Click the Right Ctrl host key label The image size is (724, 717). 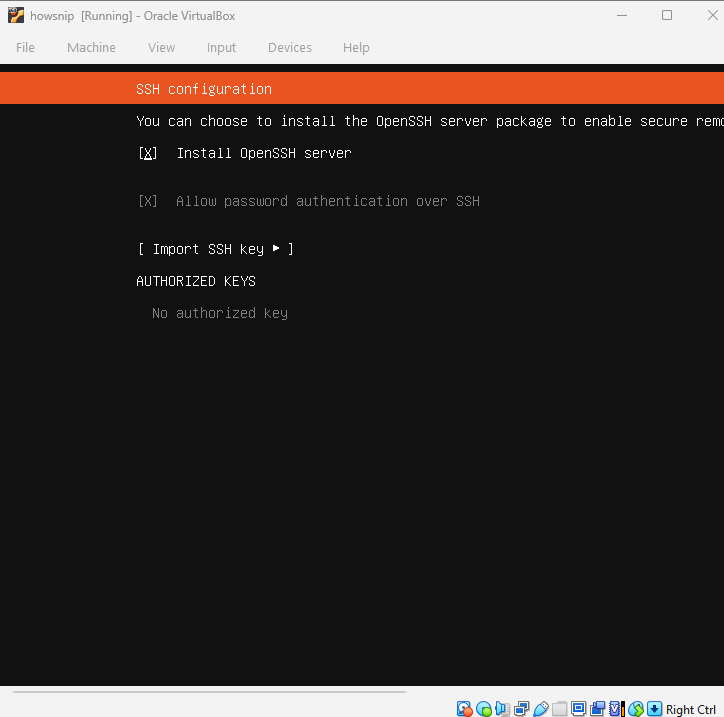(x=691, y=709)
